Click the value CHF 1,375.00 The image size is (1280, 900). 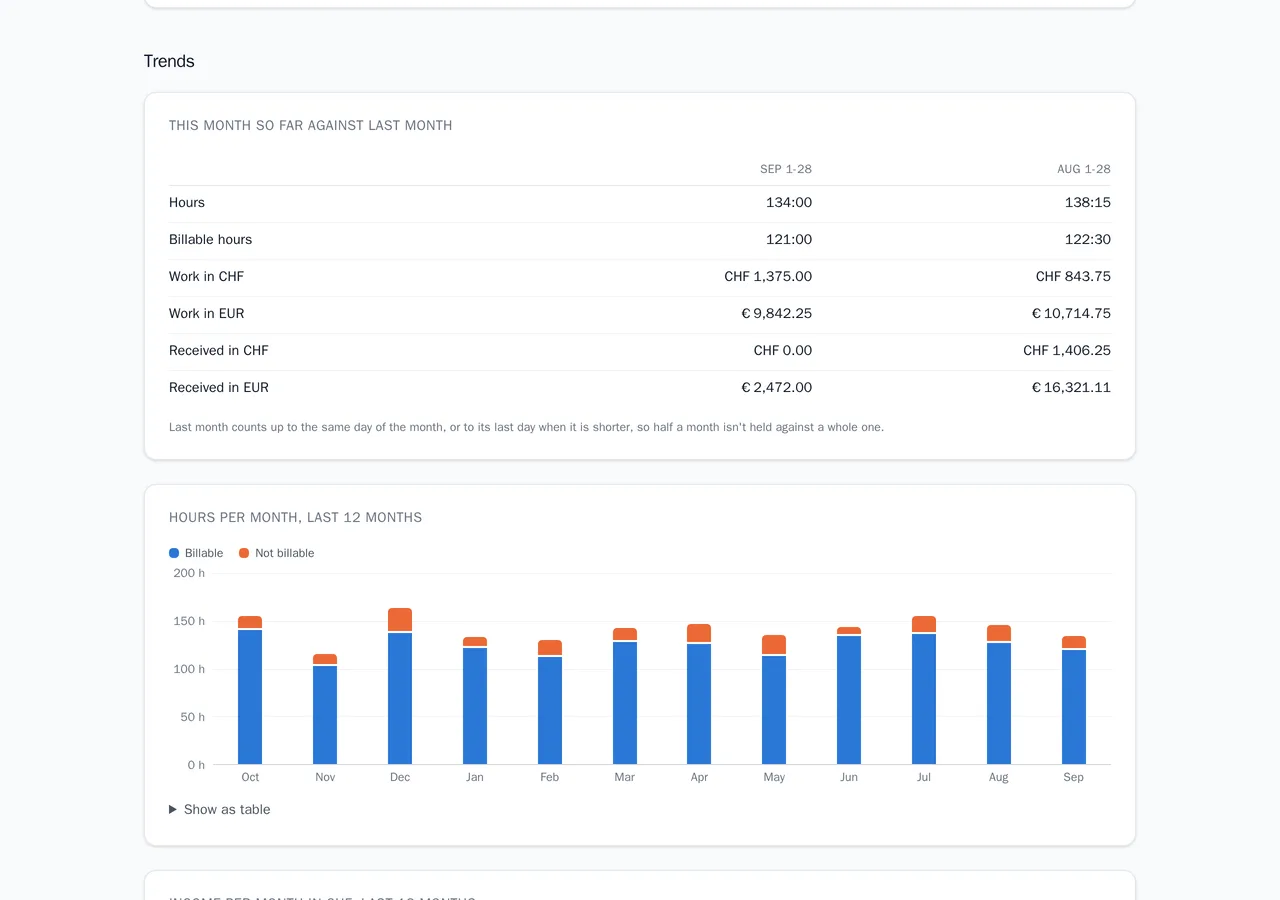[768, 277]
